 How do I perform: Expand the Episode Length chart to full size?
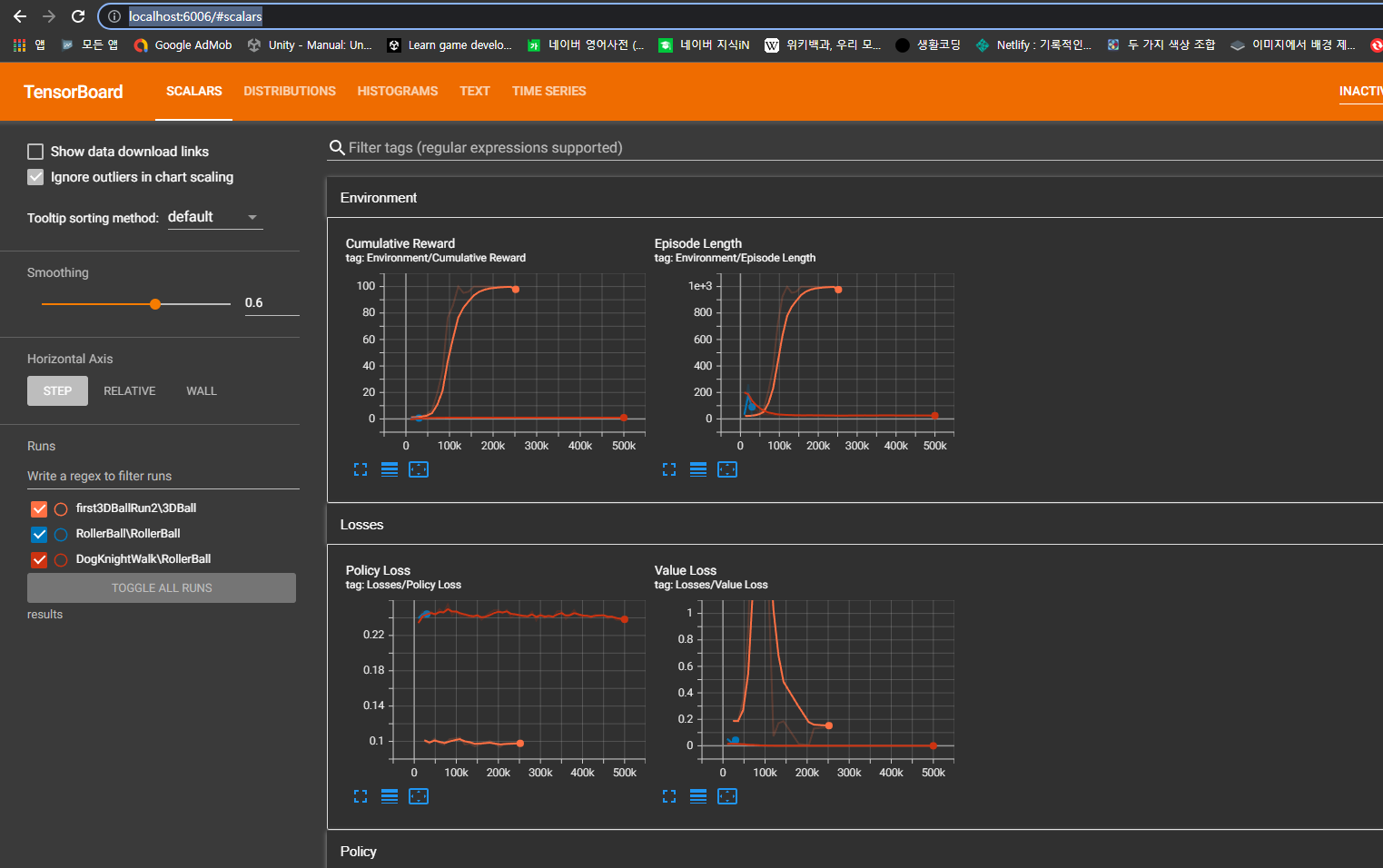(669, 469)
